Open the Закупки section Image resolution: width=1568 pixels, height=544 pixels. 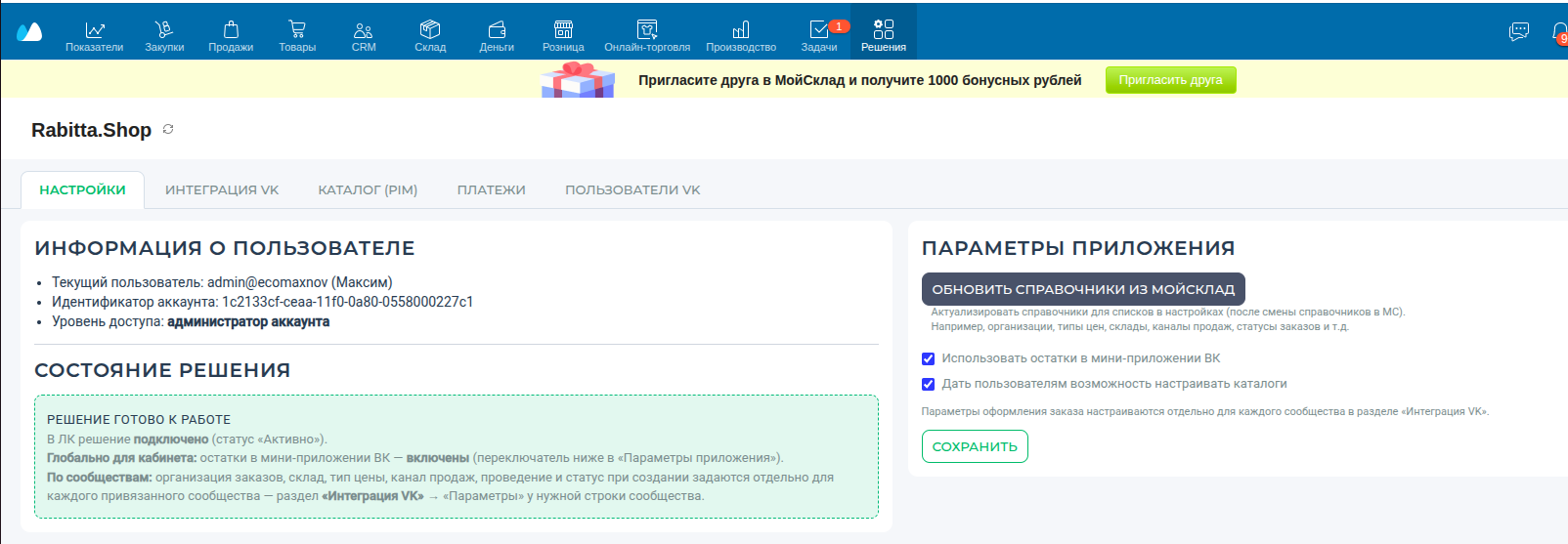tap(164, 36)
